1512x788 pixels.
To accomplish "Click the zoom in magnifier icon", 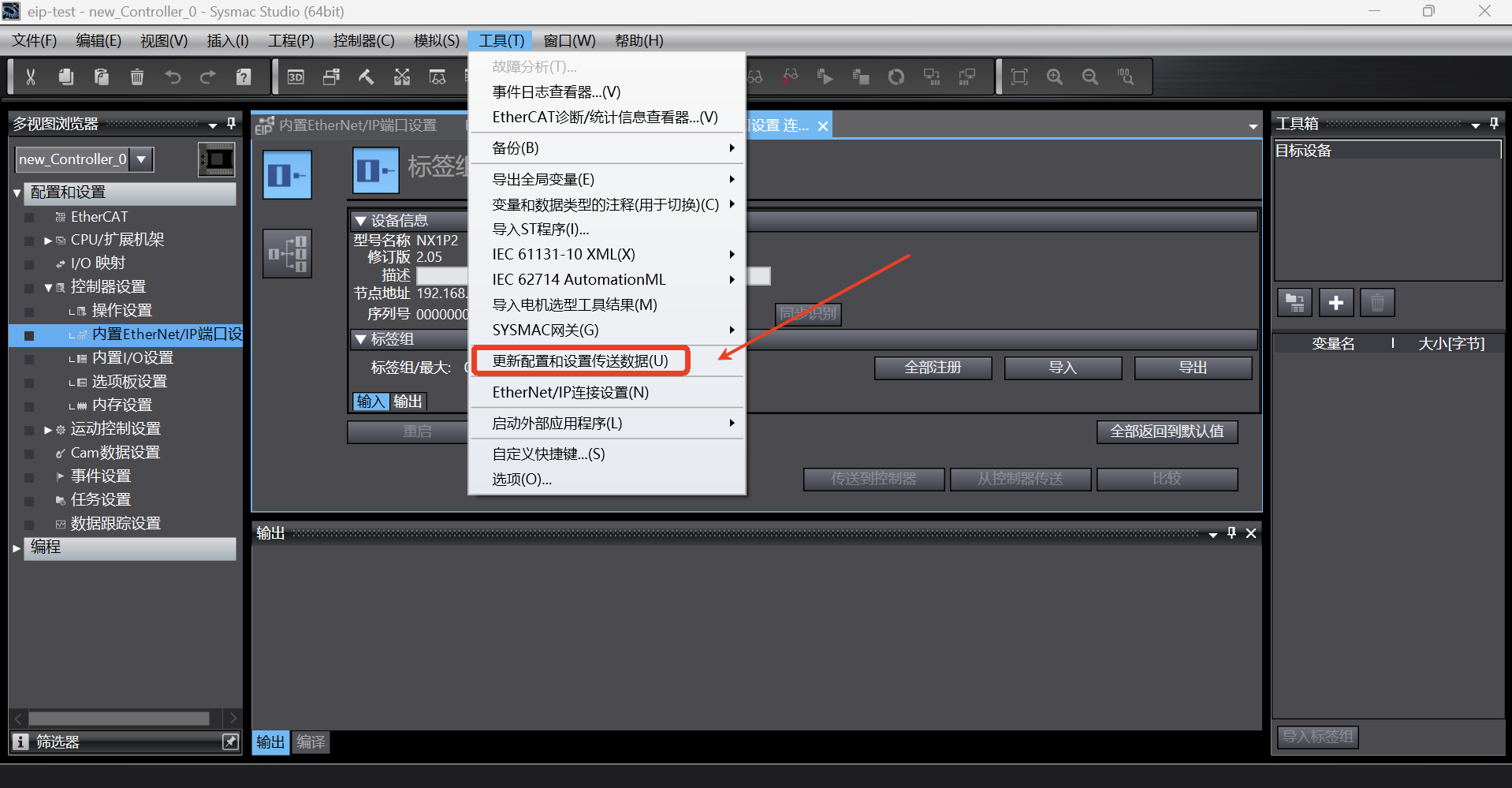I will coord(1055,77).
